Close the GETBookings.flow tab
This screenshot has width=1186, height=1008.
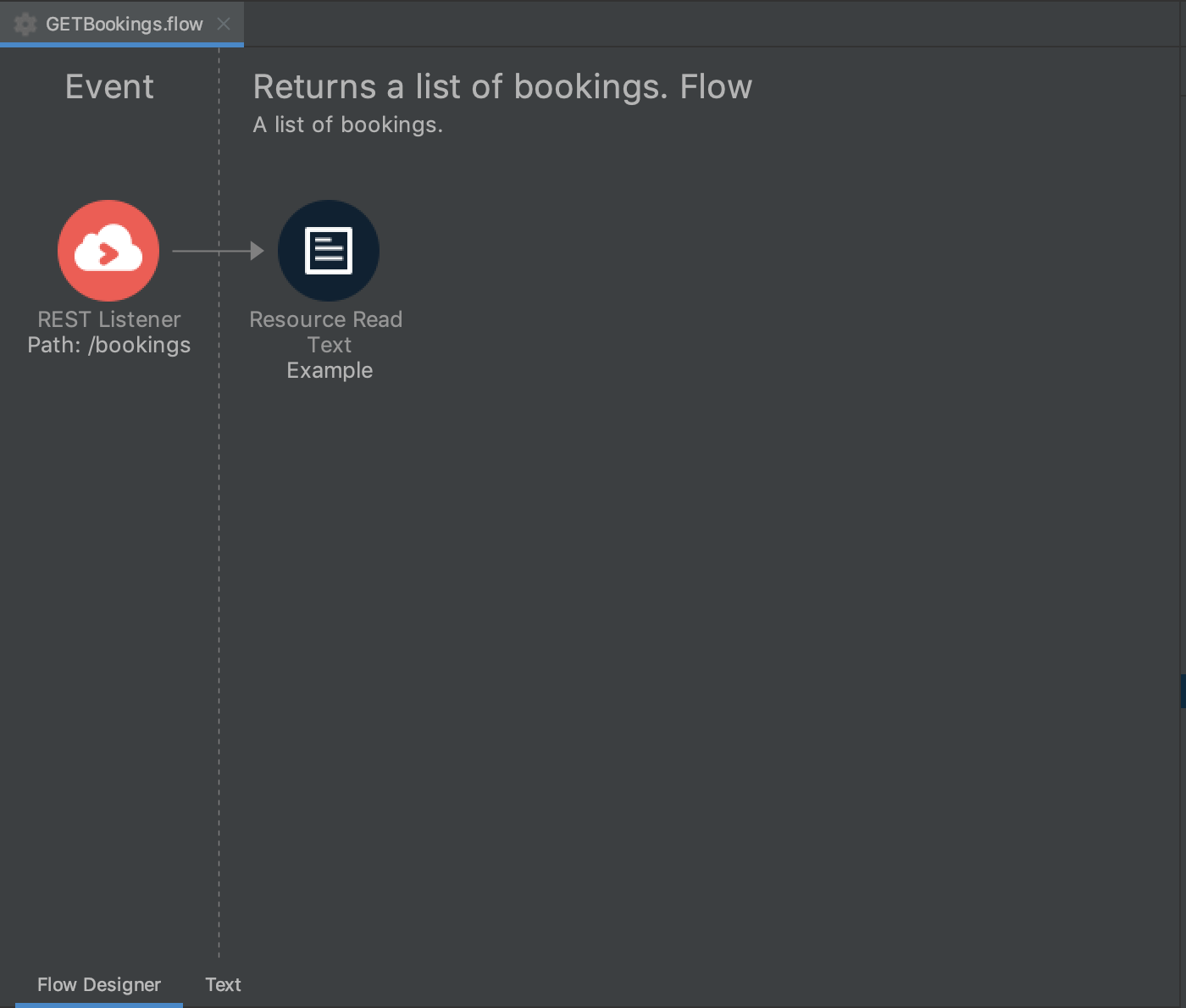tap(224, 24)
